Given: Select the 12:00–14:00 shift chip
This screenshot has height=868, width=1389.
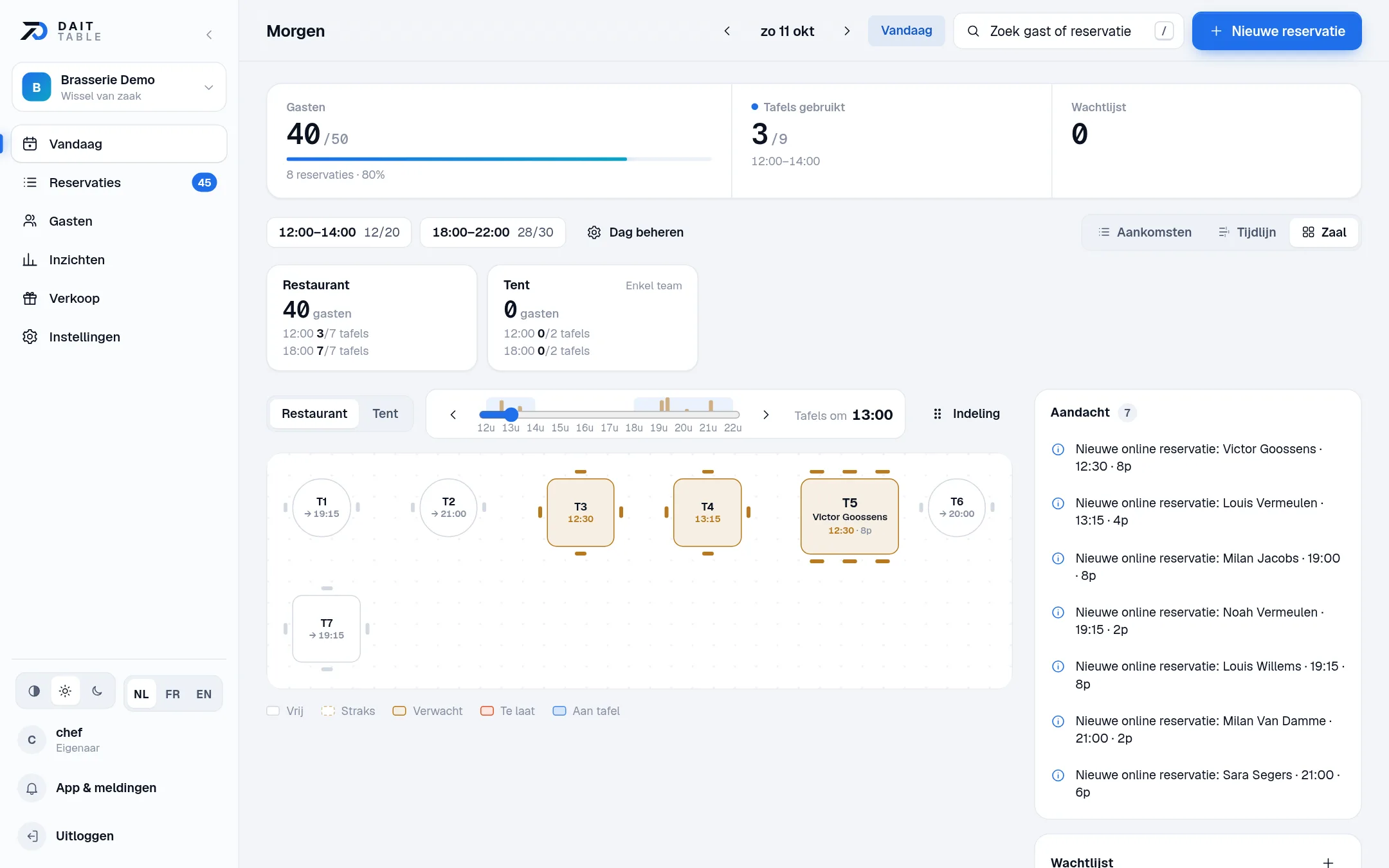Looking at the screenshot, I should coord(339,232).
